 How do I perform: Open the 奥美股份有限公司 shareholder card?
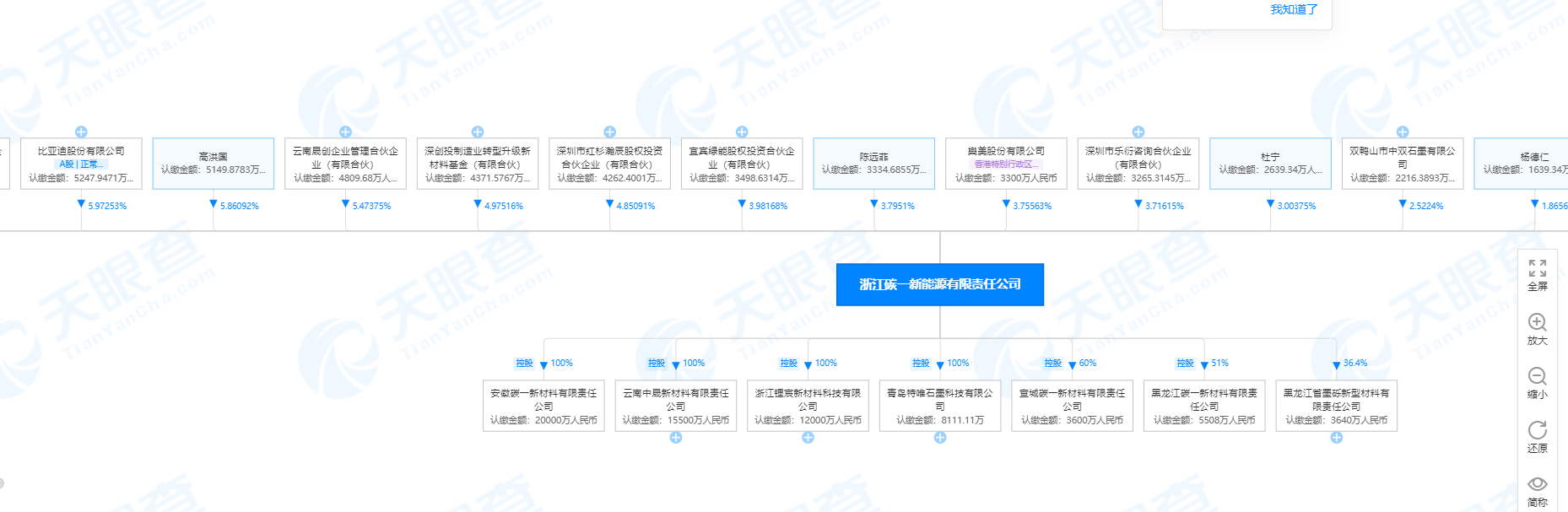pos(1006,164)
